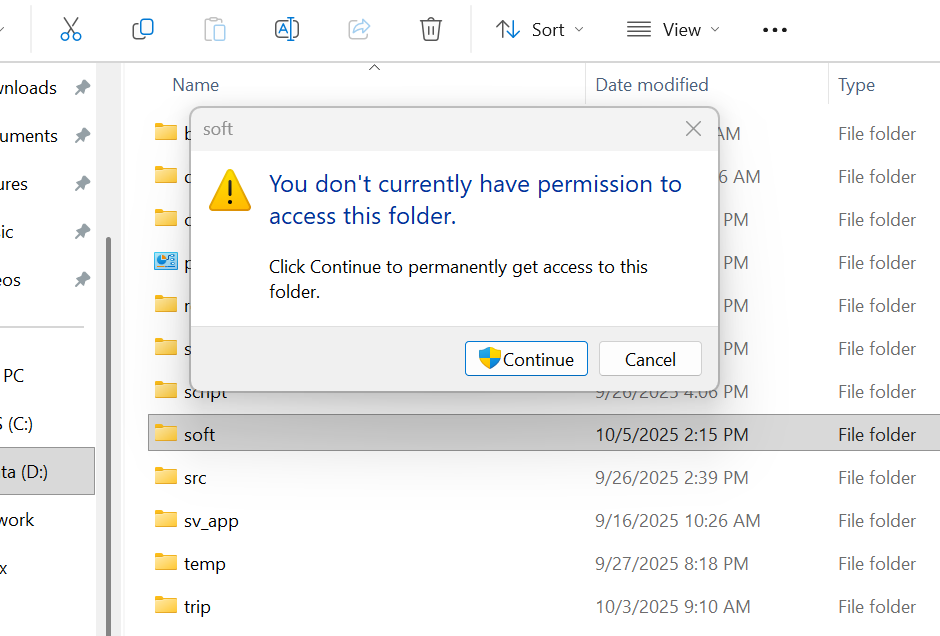940x636 pixels.
Task: Click the pin icon beside Downloads
Action: [82, 88]
